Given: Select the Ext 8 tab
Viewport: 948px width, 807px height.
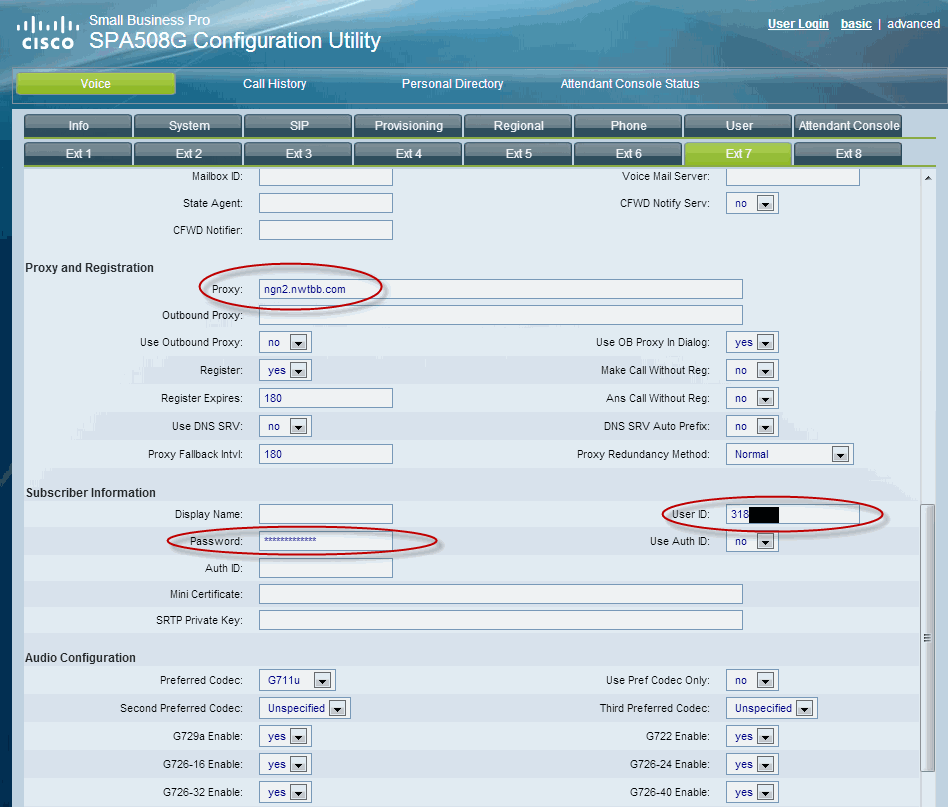Looking at the screenshot, I should (x=848, y=154).
